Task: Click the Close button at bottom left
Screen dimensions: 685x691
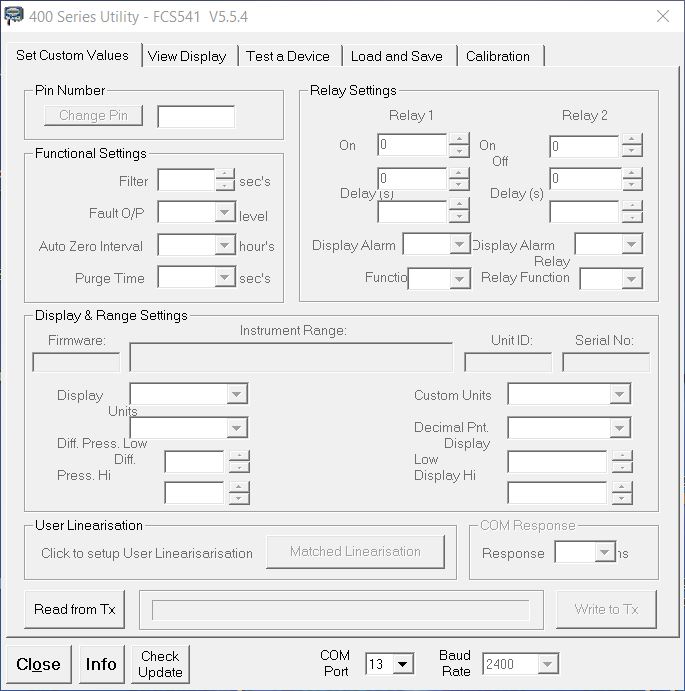Action: pos(38,664)
